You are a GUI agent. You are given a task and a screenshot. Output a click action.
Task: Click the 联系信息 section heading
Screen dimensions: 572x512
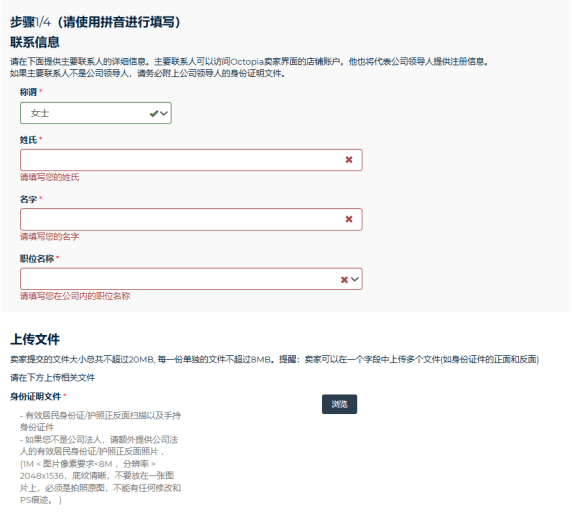pos(35,42)
